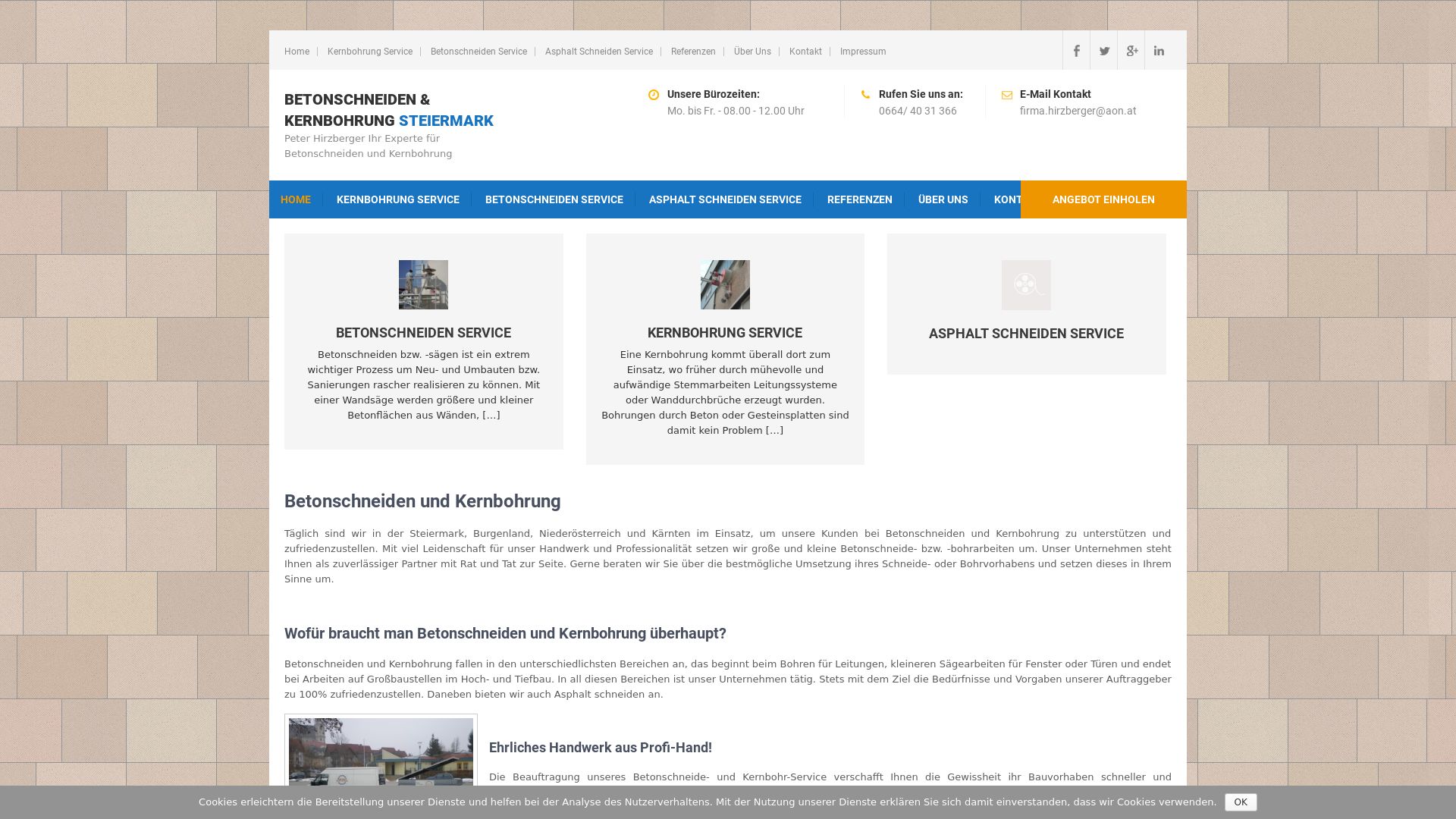The image size is (1456, 819).
Task: Click the clock icon beside Bürozeiten
Action: click(654, 95)
